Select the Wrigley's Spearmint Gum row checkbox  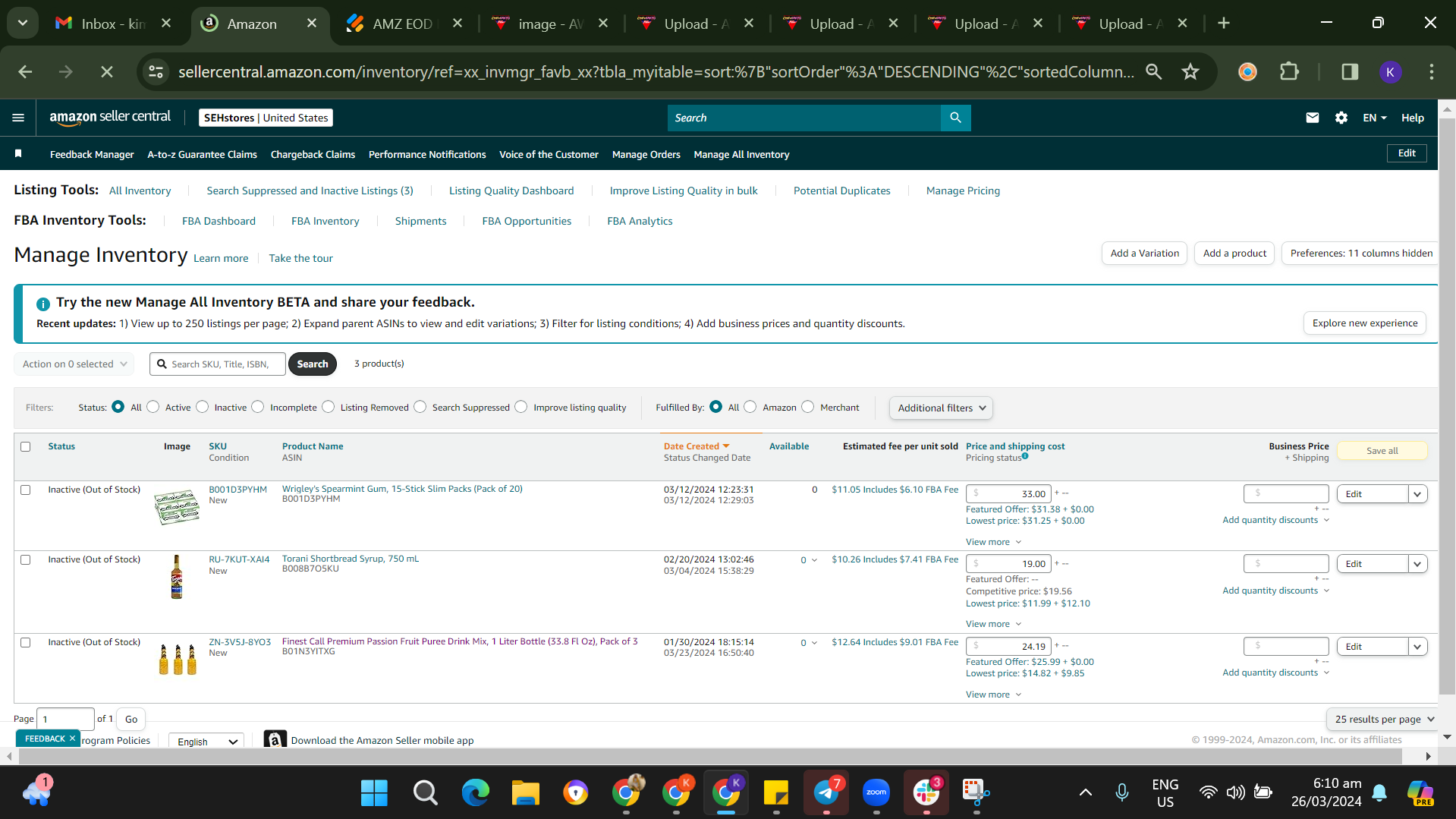click(x=26, y=490)
